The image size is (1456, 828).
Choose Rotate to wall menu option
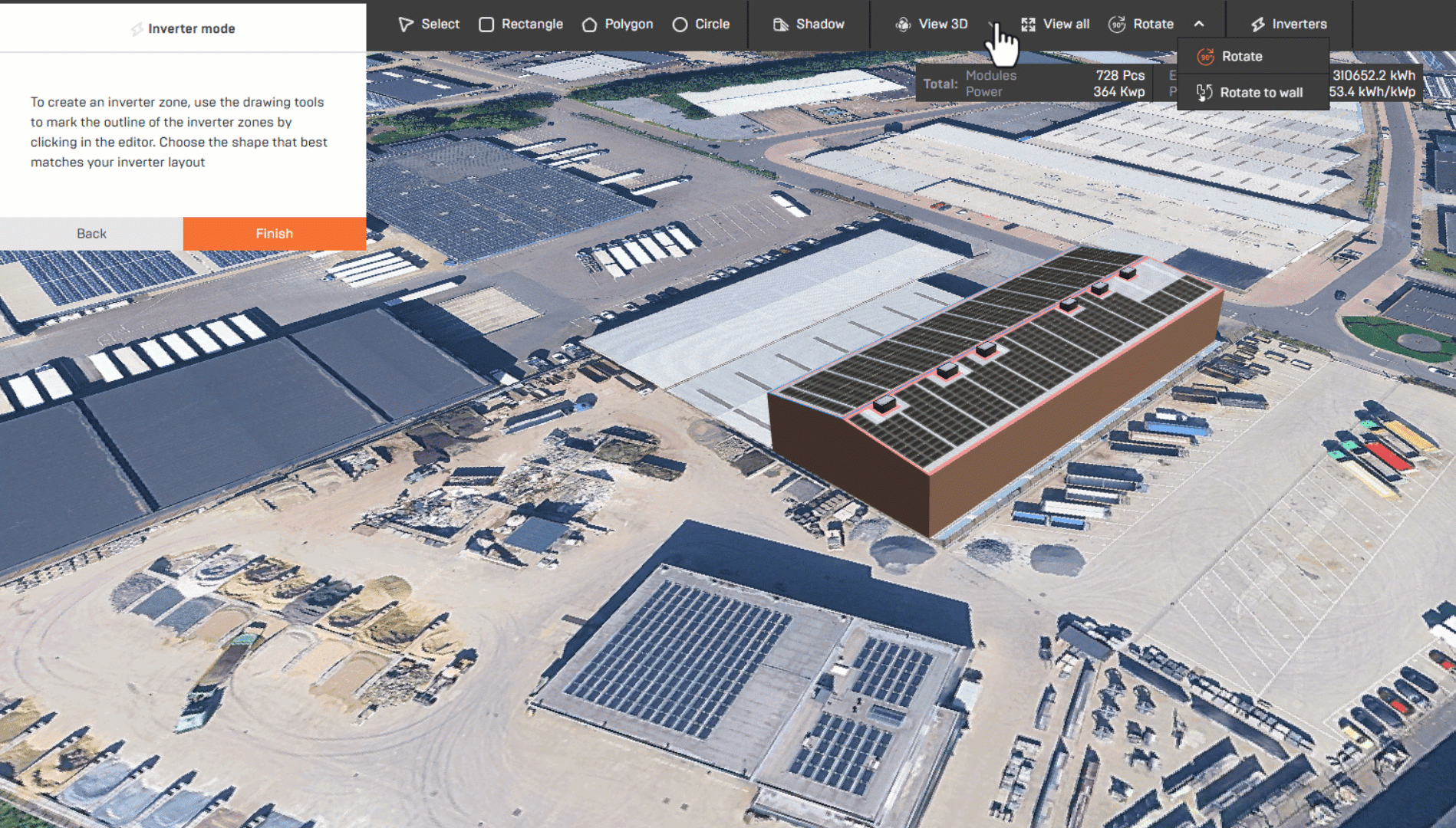[x=1260, y=93]
